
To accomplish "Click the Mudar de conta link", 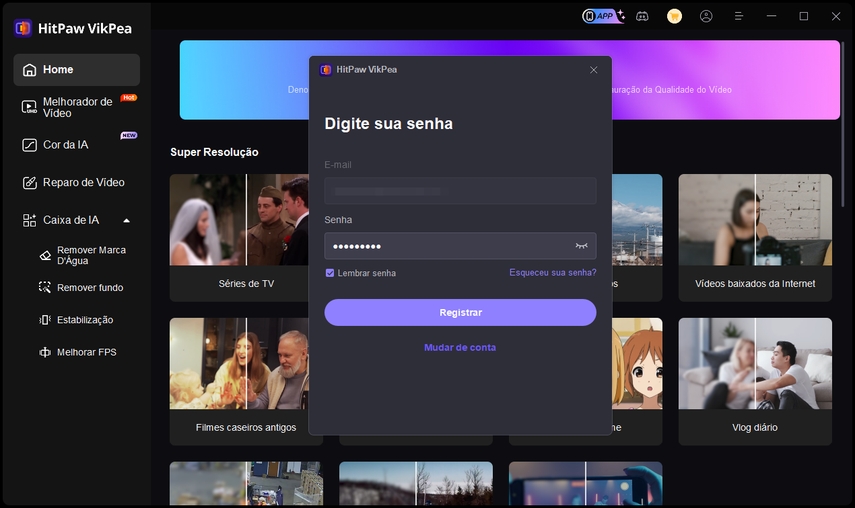I will (460, 347).
